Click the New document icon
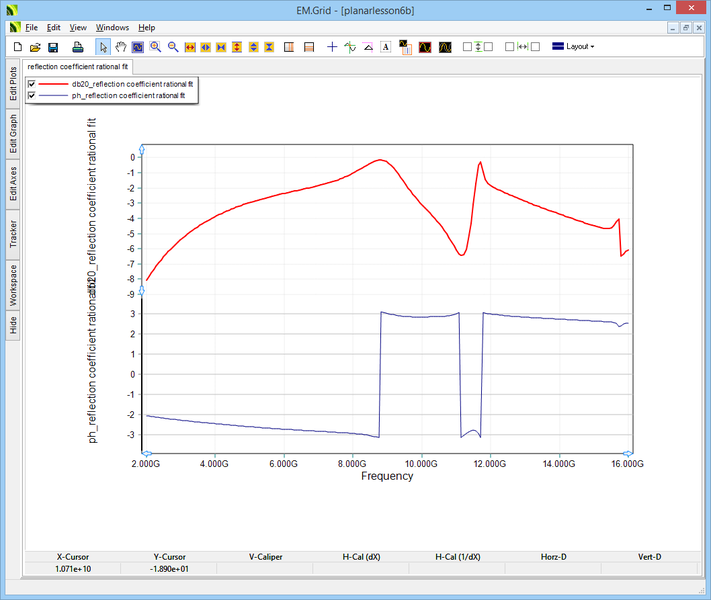 tap(17, 47)
